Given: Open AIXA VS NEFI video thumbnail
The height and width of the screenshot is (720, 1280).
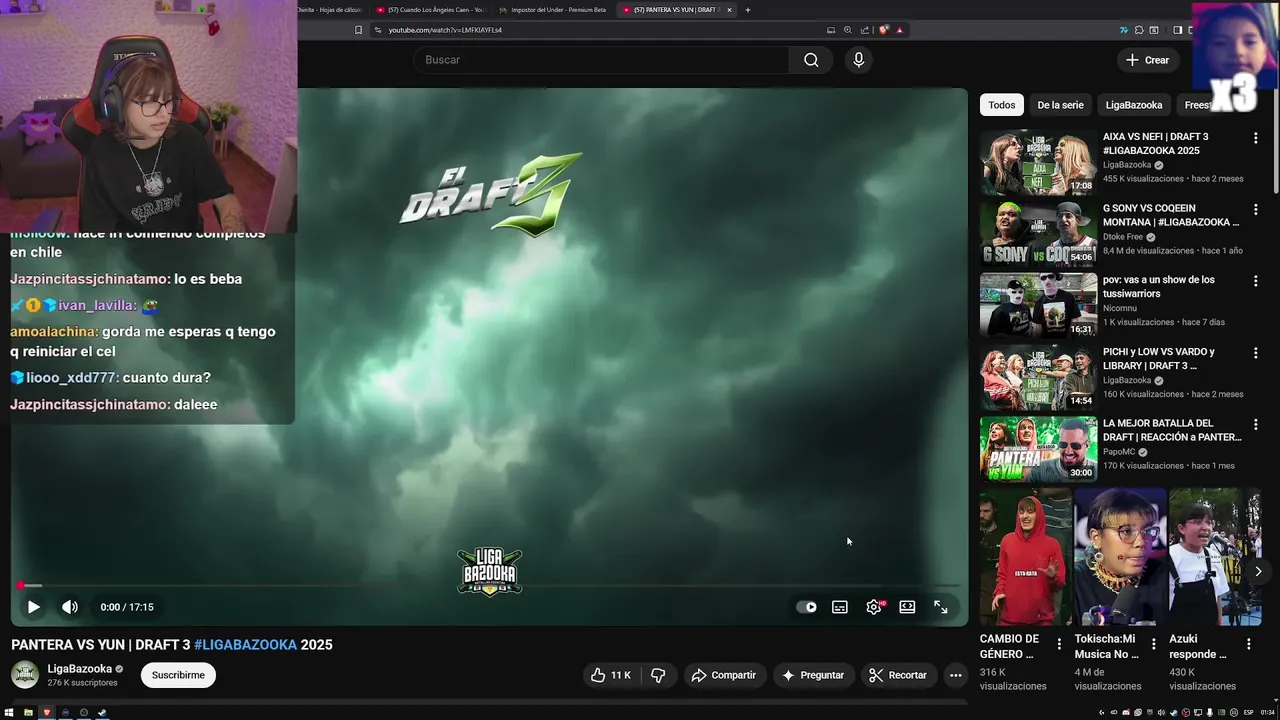Looking at the screenshot, I should coord(1038,163).
